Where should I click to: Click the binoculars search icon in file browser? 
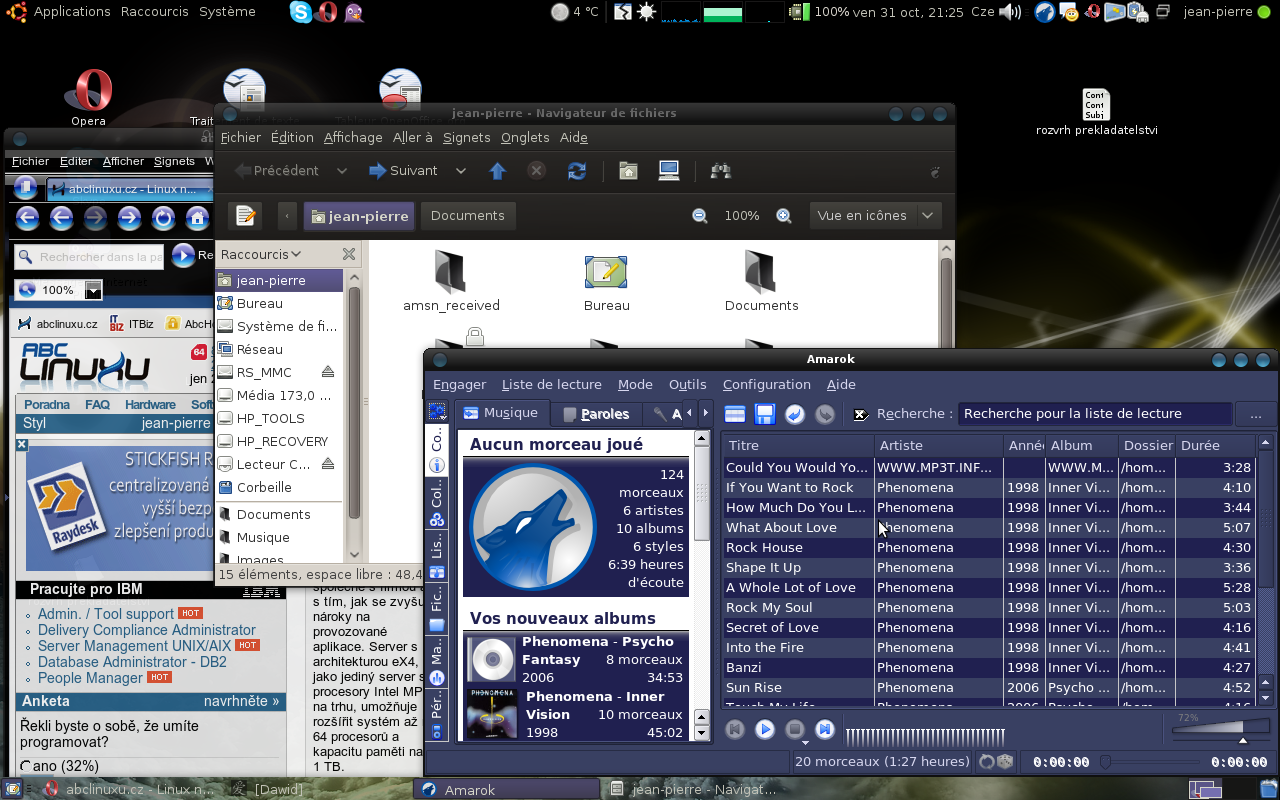pos(720,171)
